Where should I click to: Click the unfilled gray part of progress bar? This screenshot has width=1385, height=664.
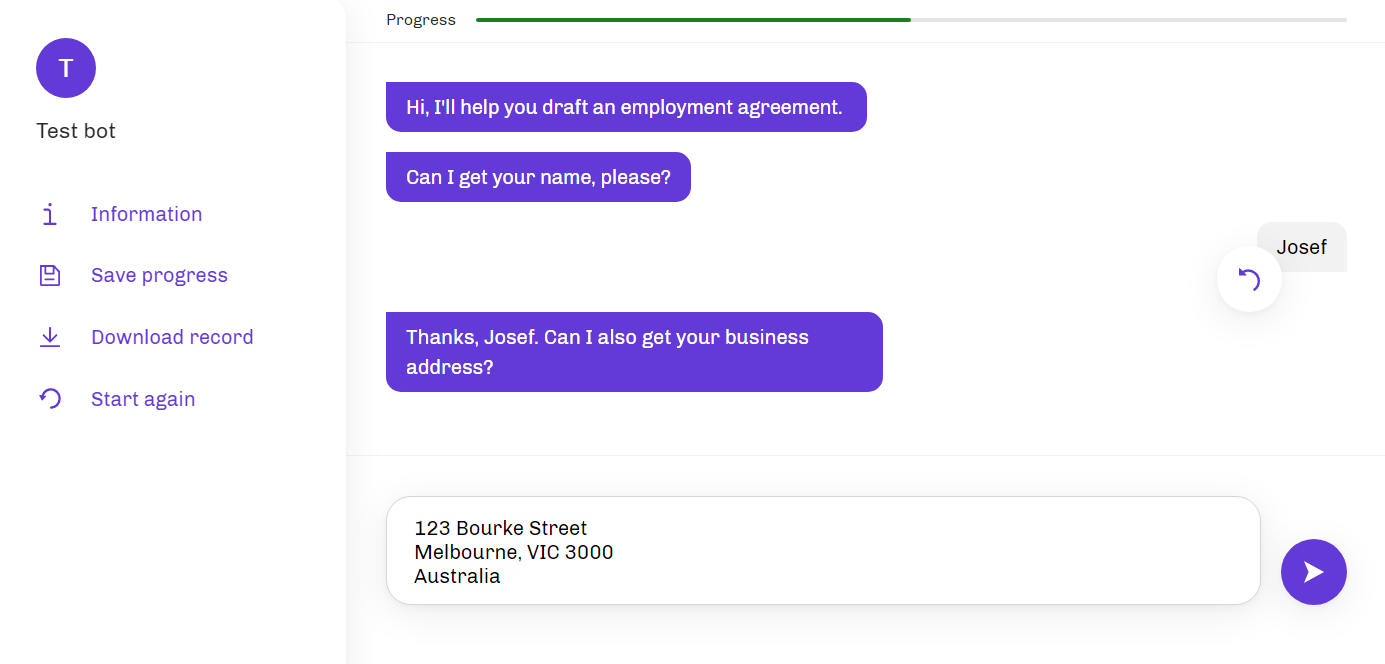click(x=1129, y=20)
